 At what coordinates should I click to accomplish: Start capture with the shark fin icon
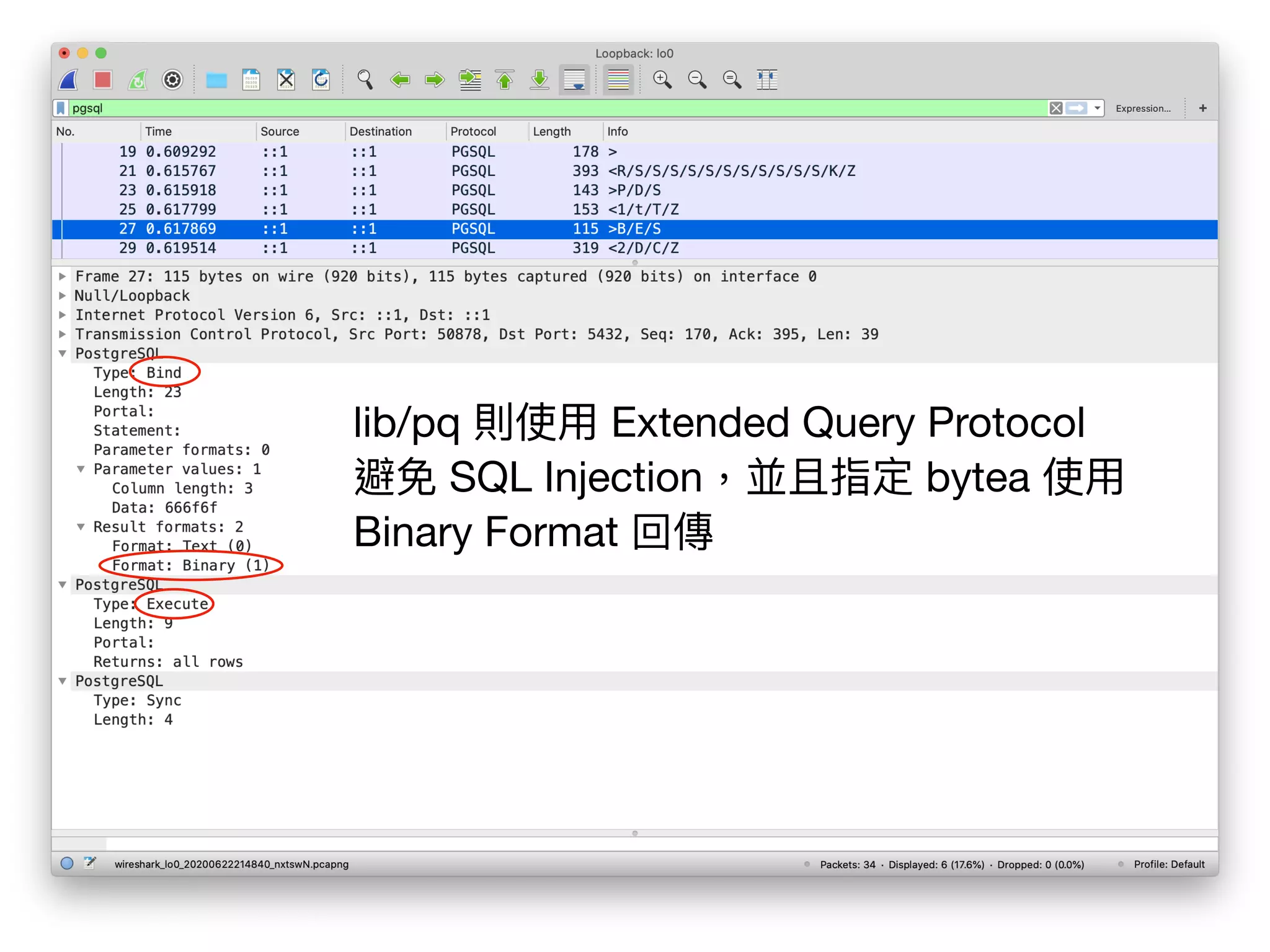click(x=69, y=80)
